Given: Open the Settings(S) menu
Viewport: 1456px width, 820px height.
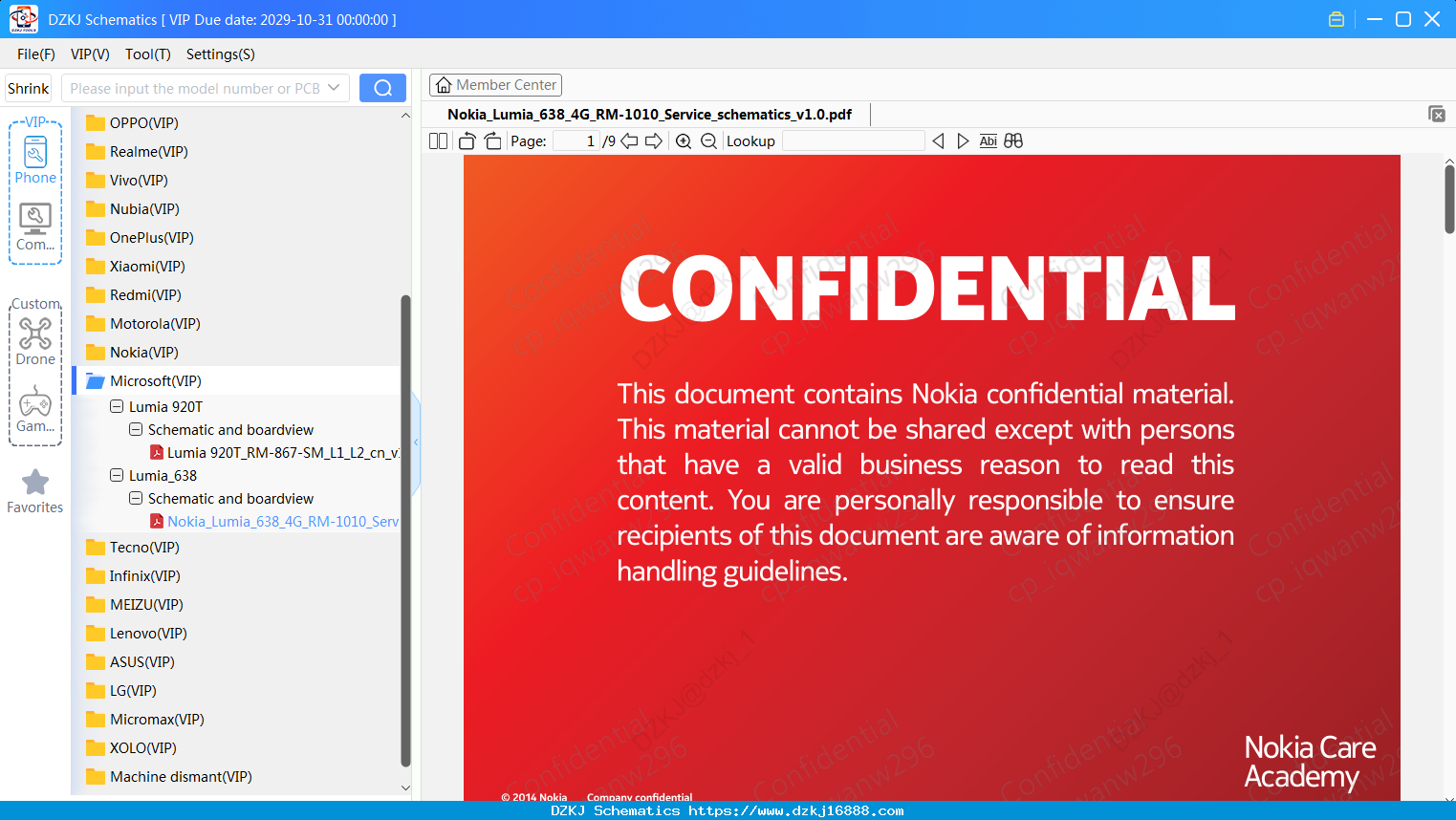Looking at the screenshot, I should click(x=221, y=54).
